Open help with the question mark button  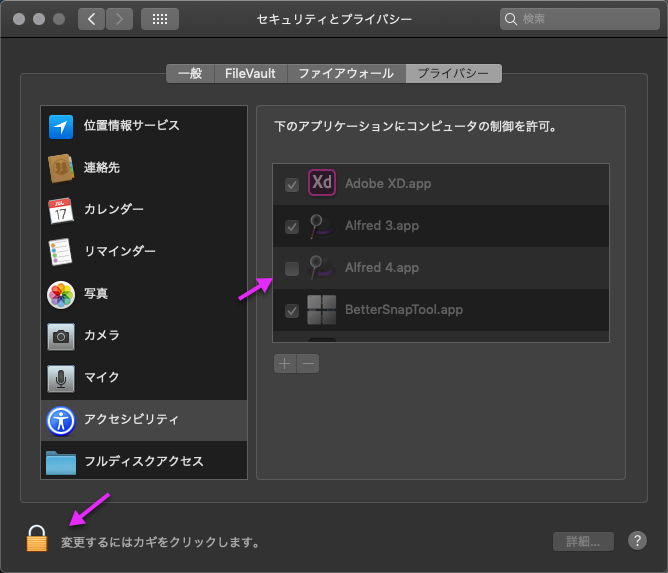pos(637,541)
